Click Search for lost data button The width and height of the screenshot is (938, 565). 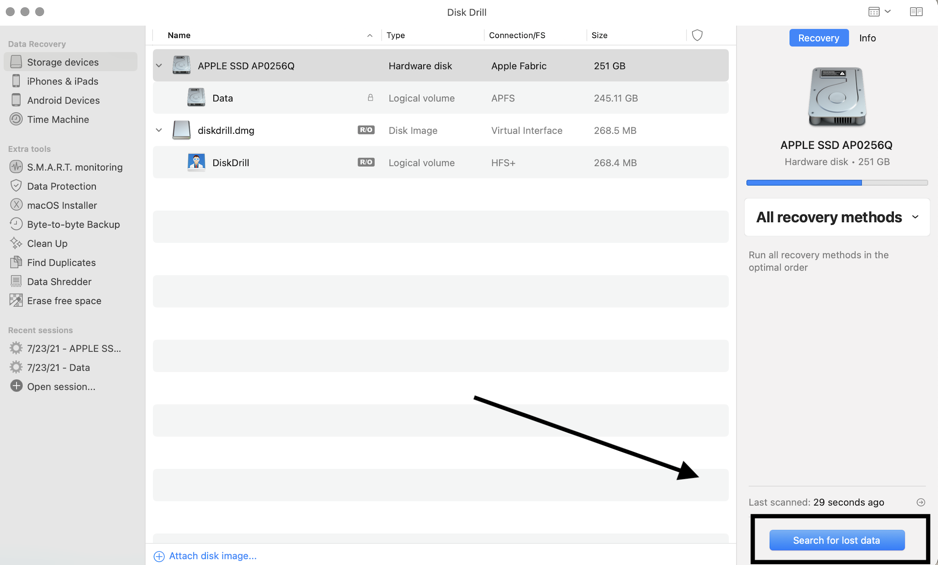836,540
